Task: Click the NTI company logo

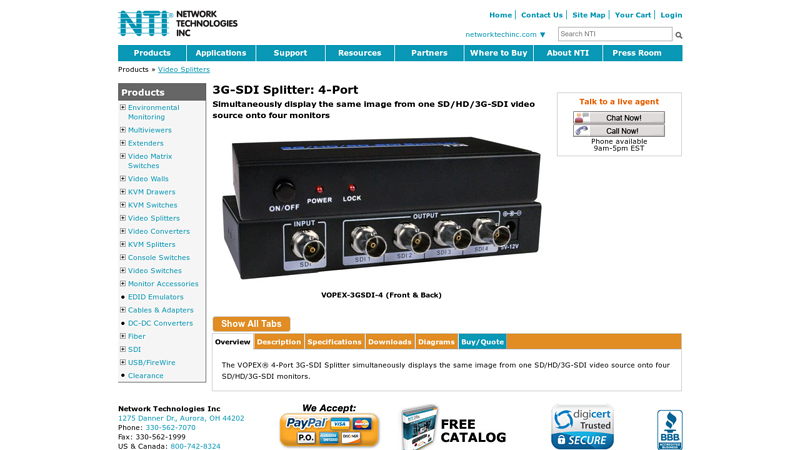Action: (x=178, y=23)
